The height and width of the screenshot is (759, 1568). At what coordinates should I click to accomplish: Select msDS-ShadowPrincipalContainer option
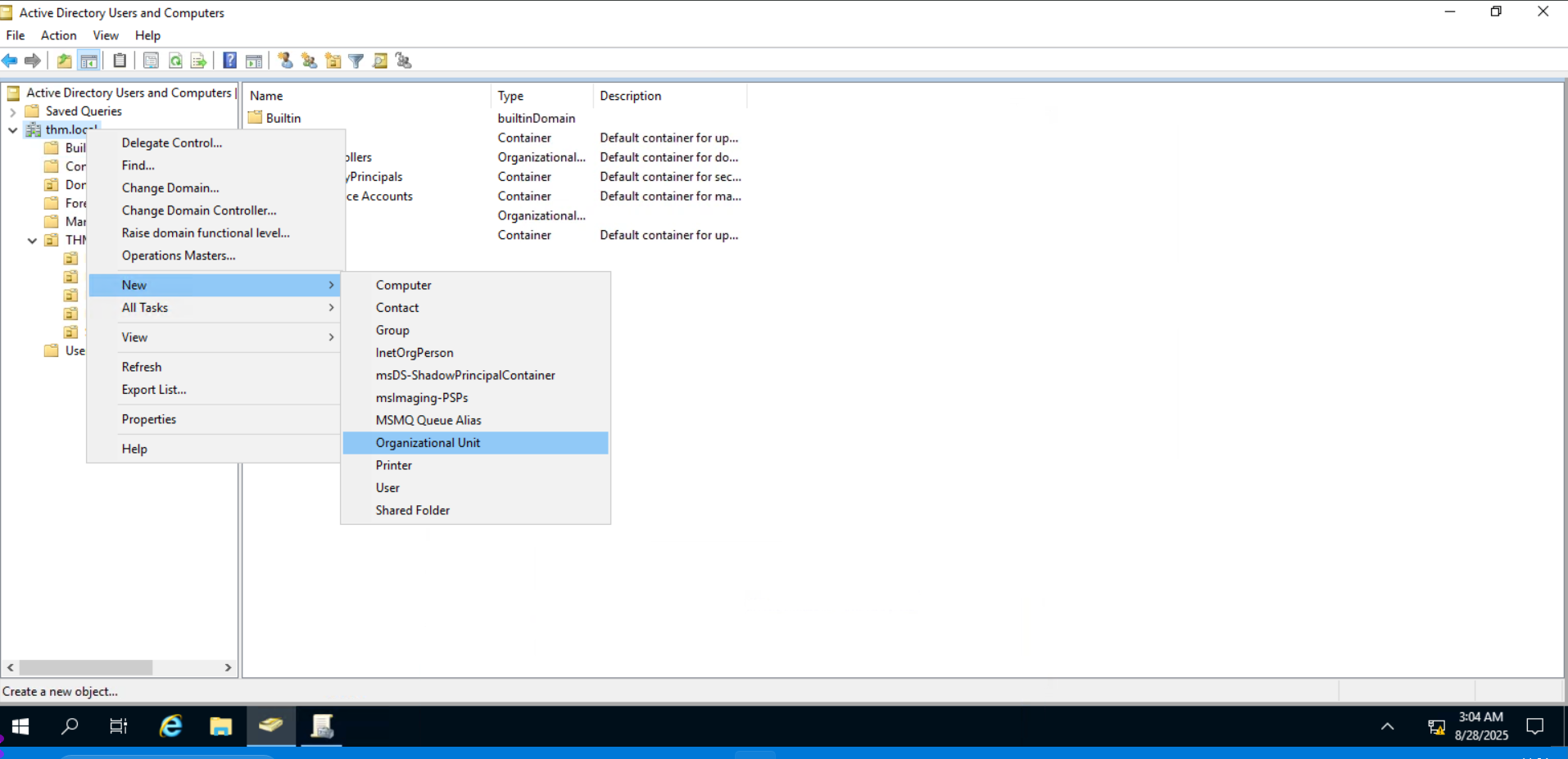[475, 375]
